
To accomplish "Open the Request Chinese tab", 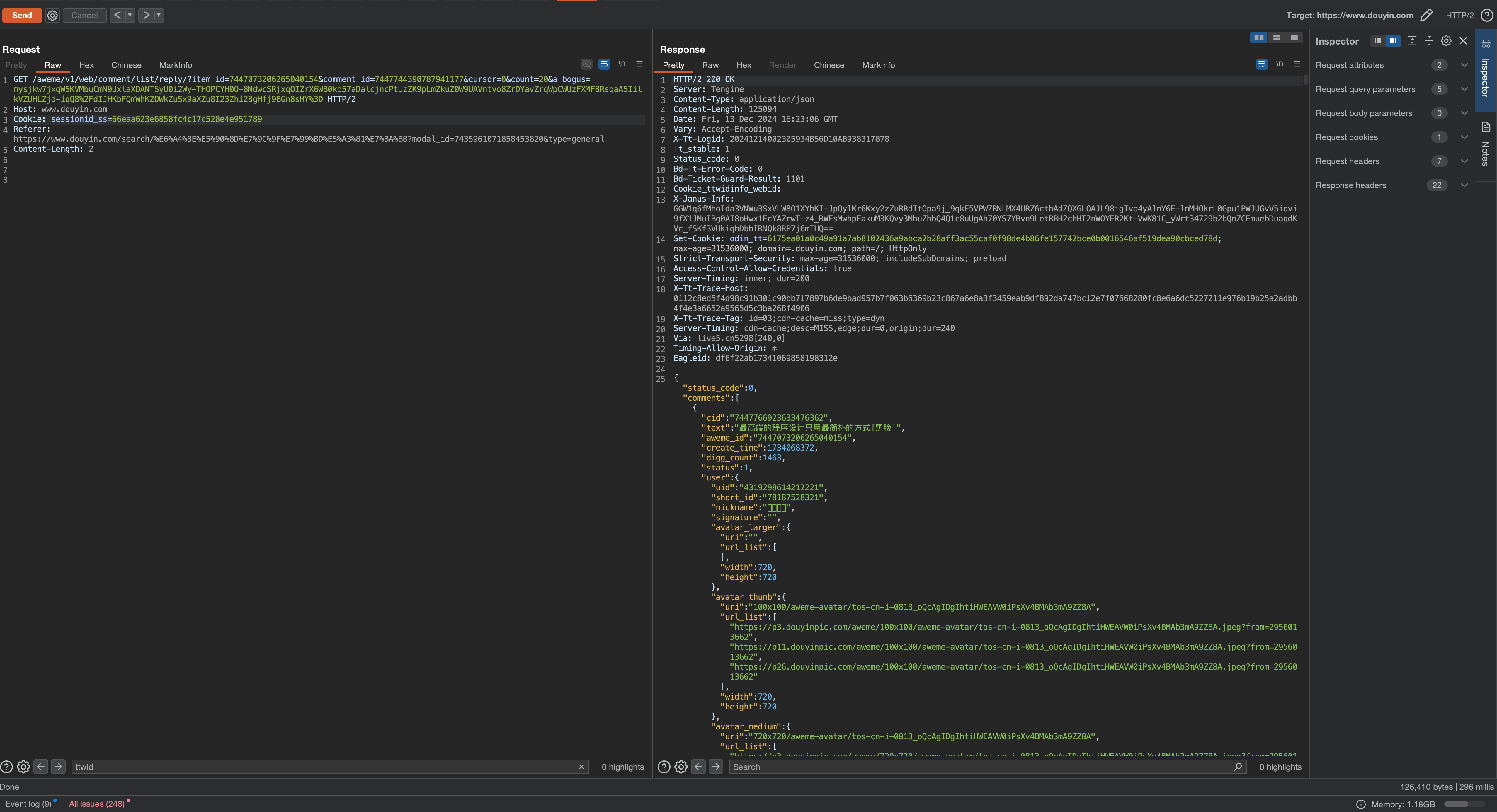I will click(126, 65).
